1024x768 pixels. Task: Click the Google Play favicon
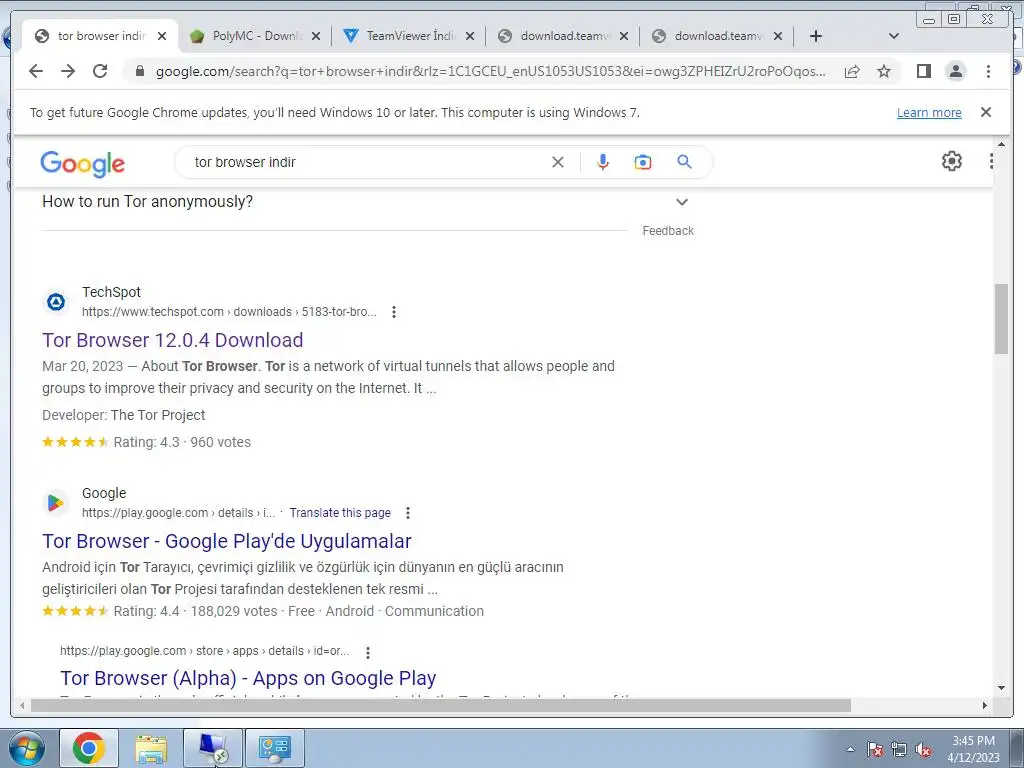pos(56,503)
